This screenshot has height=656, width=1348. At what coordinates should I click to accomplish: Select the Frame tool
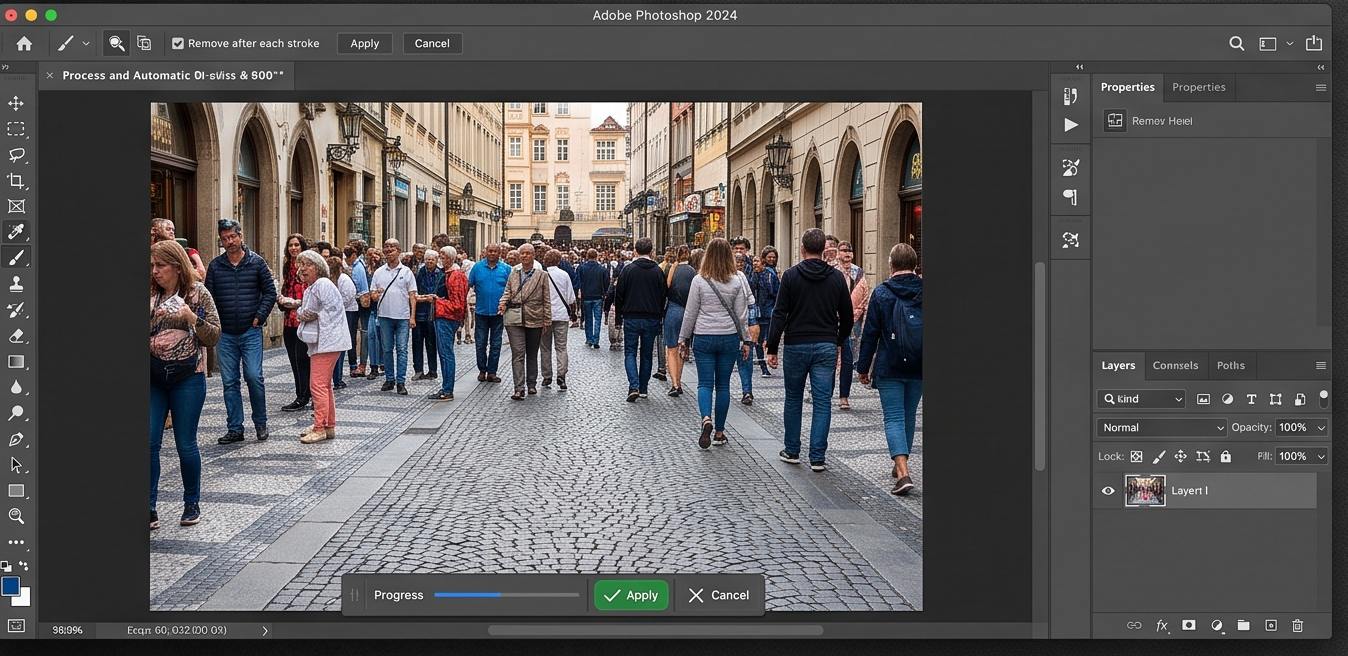pos(16,207)
